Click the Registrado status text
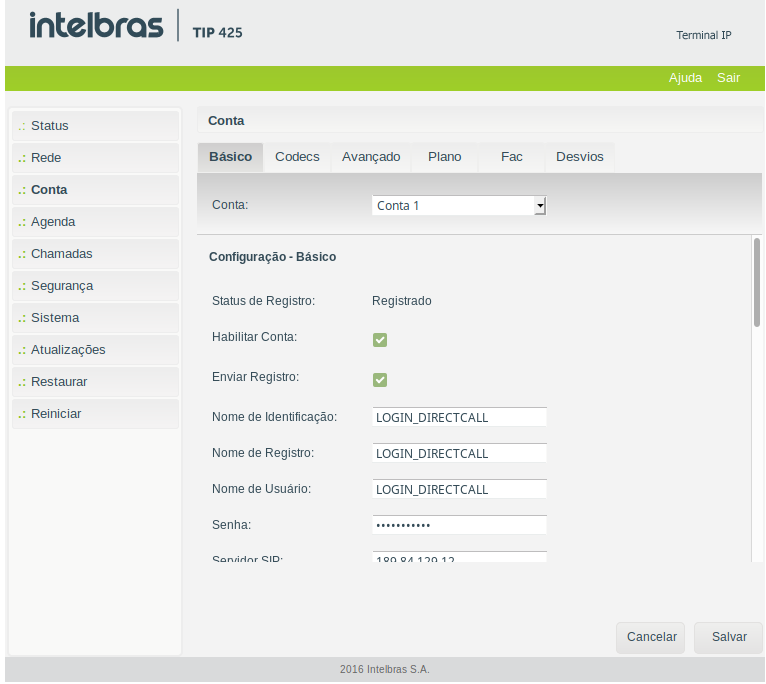 pyautogui.click(x=402, y=301)
